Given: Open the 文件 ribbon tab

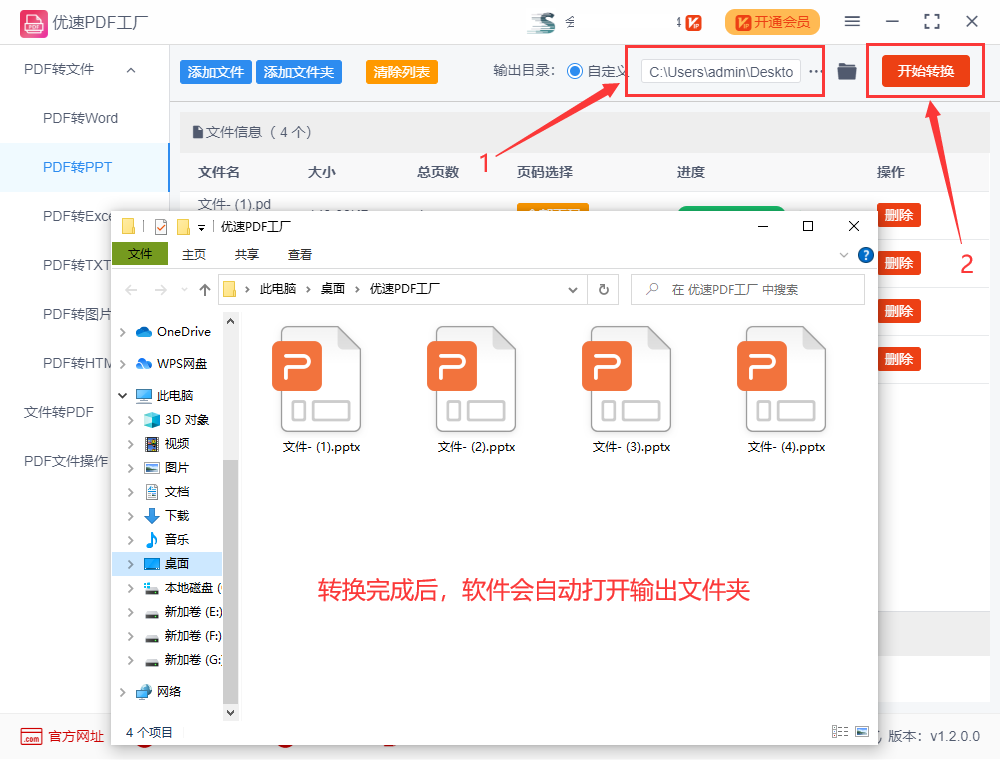Looking at the screenshot, I should 140,254.
